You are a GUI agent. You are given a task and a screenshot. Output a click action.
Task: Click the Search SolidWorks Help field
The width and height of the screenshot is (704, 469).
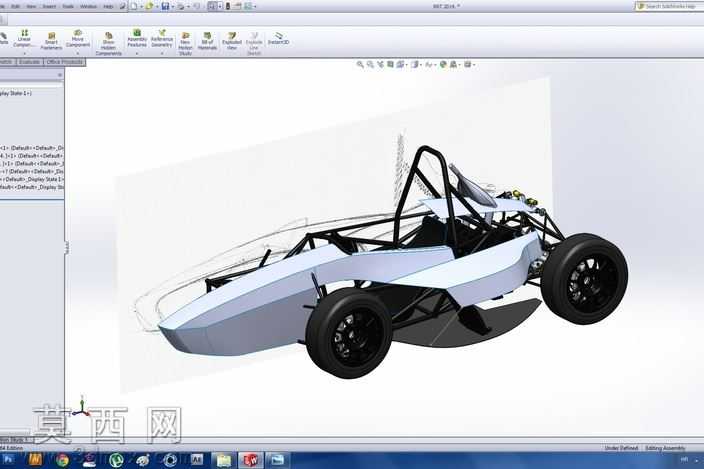[x=670, y=6]
